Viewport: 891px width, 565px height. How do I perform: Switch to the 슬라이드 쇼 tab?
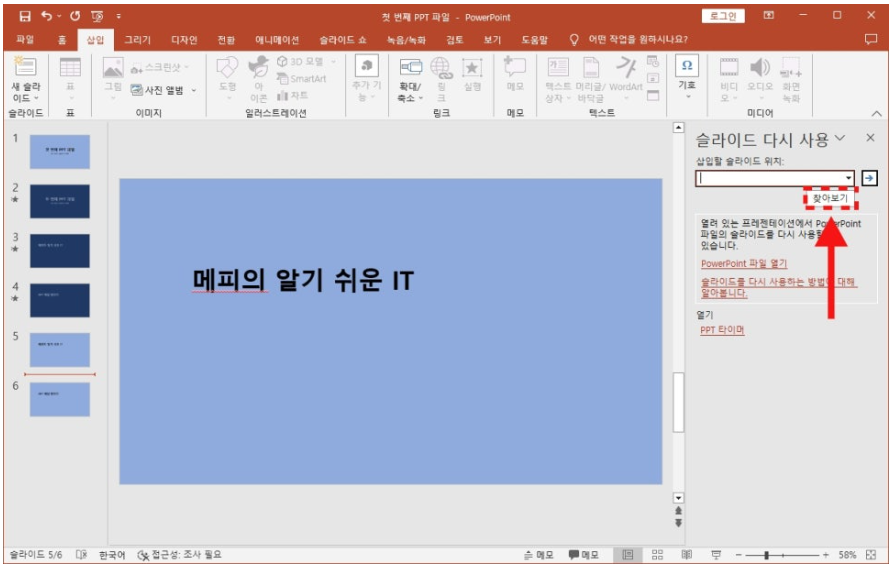(343, 39)
